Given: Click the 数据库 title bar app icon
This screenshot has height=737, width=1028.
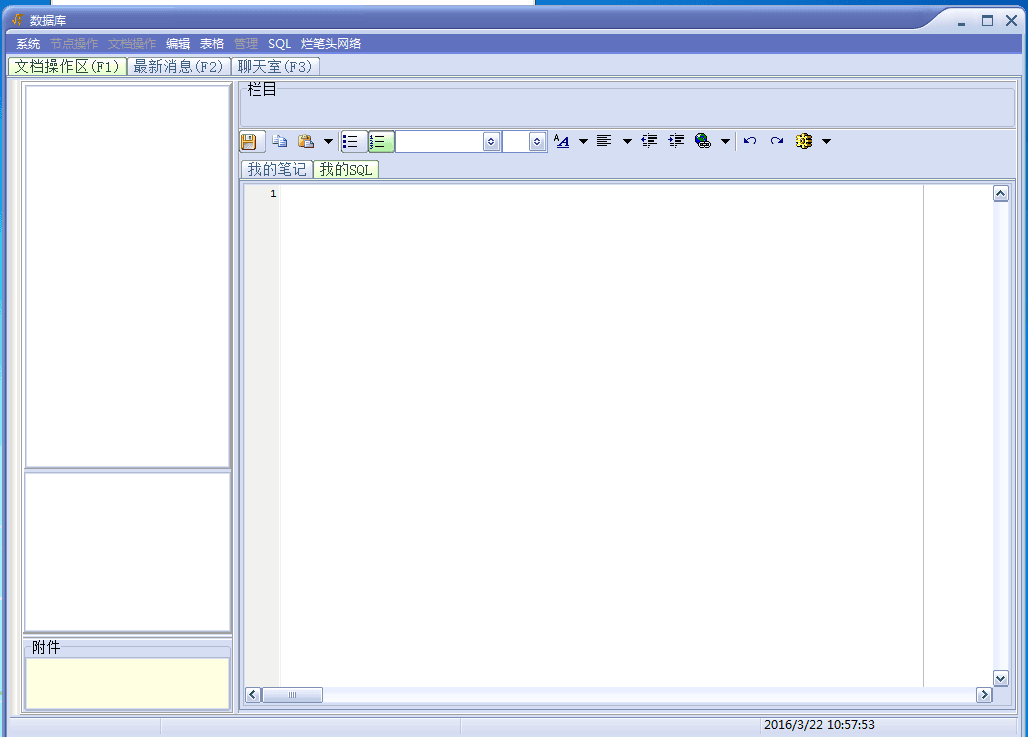Looking at the screenshot, I should coord(18,20).
